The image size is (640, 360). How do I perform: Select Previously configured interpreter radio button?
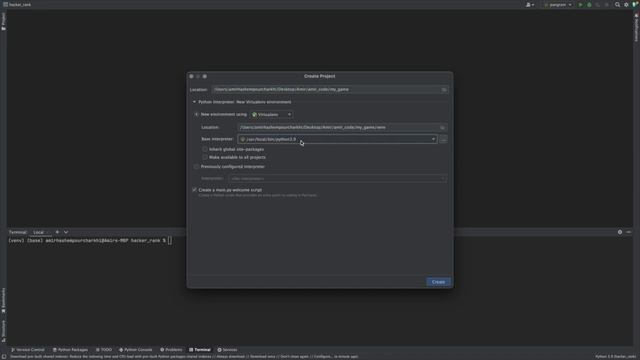click(x=196, y=167)
